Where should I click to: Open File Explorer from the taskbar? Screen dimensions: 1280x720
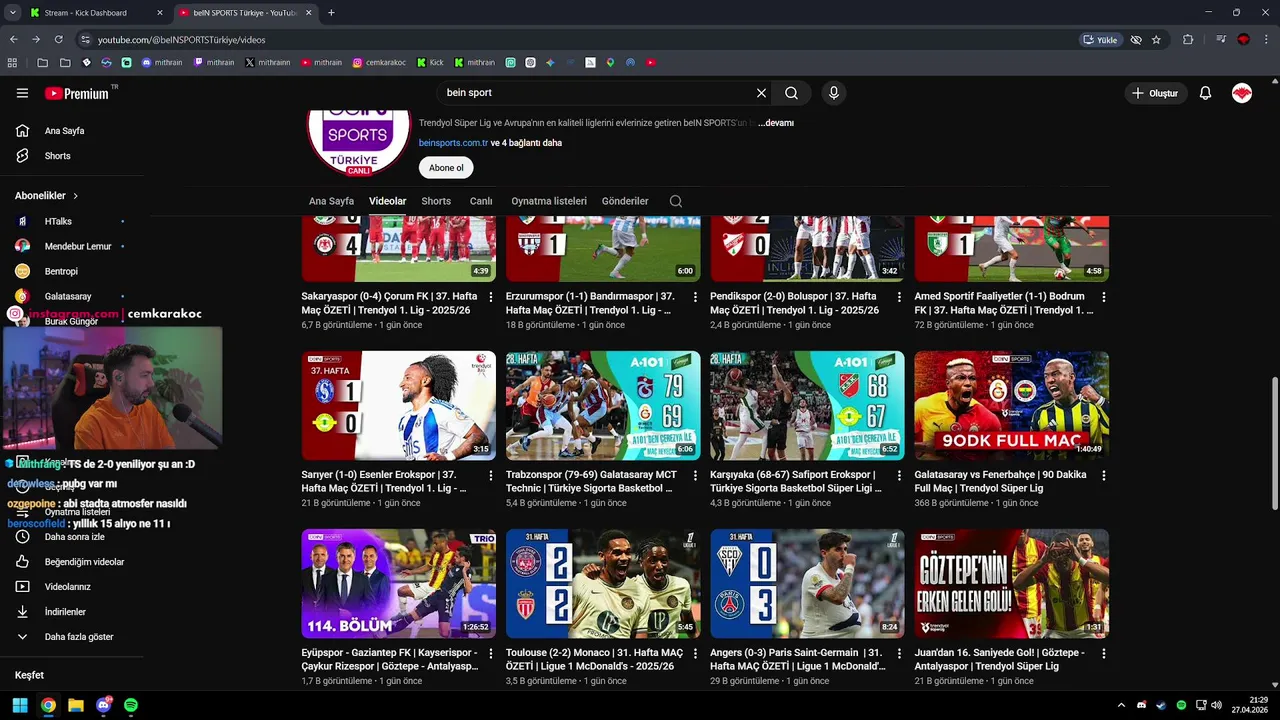(75, 705)
